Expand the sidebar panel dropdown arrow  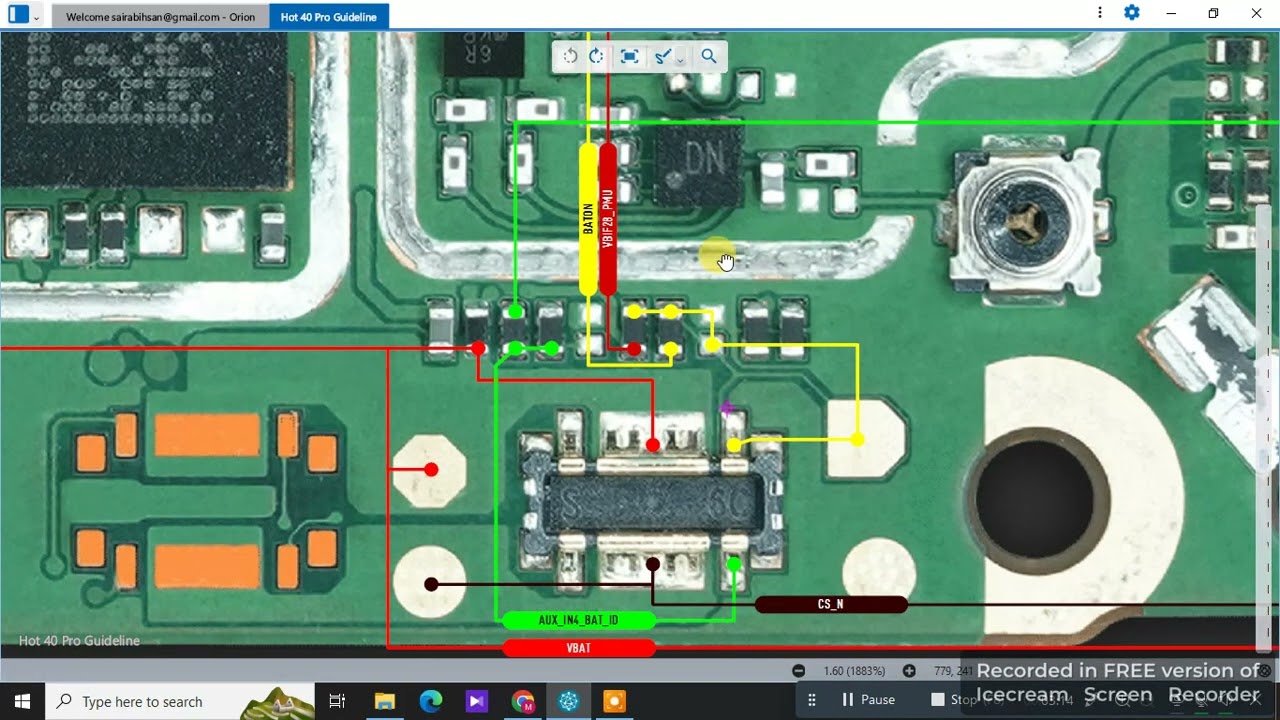click(x=37, y=16)
